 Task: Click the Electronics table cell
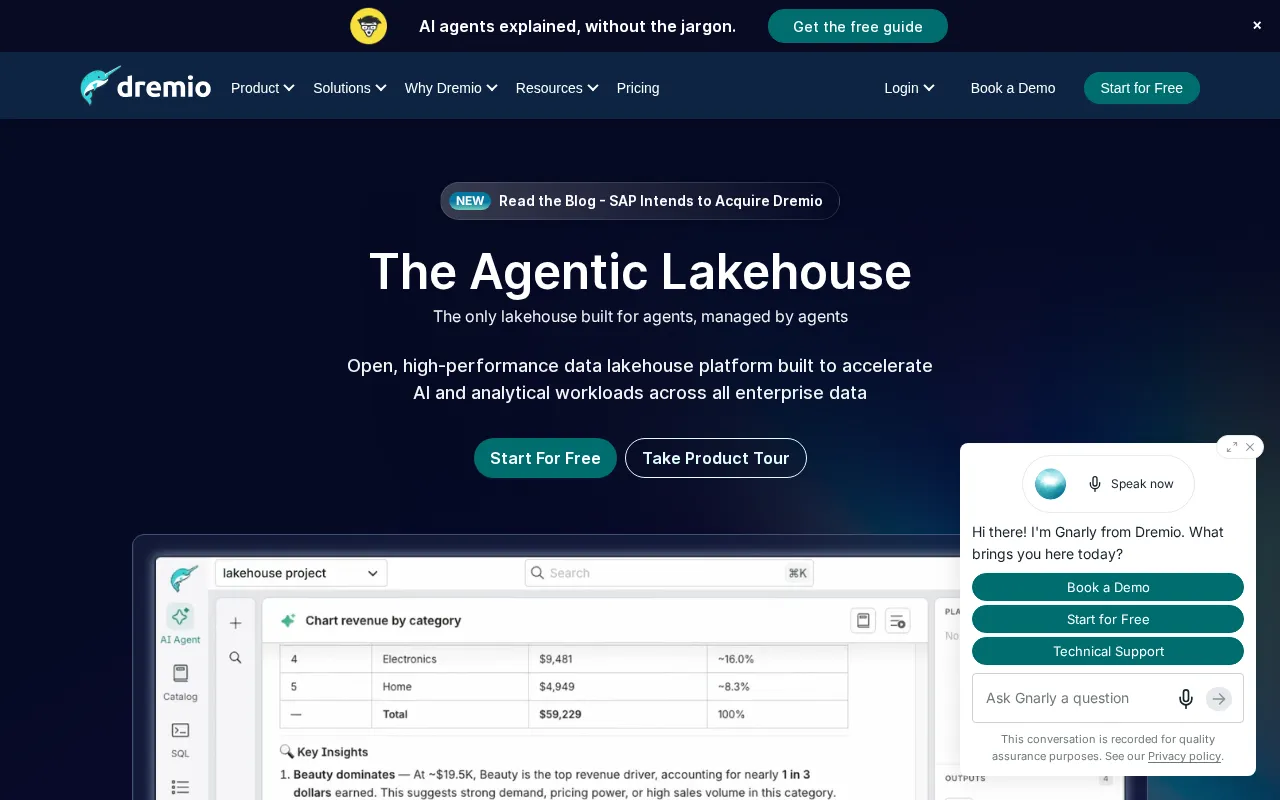[x=451, y=659]
